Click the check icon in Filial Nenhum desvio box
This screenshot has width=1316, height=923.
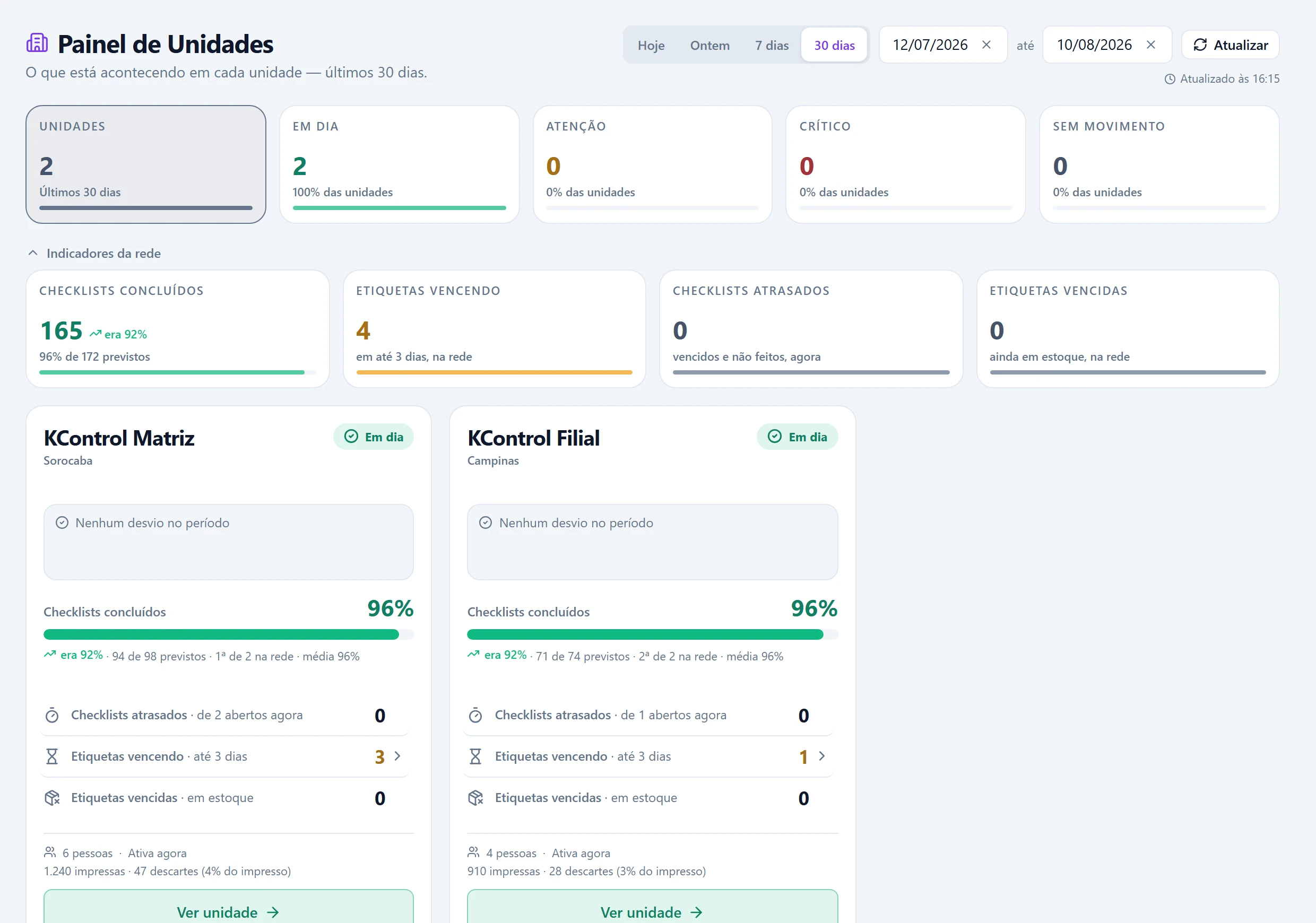[486, 523]
